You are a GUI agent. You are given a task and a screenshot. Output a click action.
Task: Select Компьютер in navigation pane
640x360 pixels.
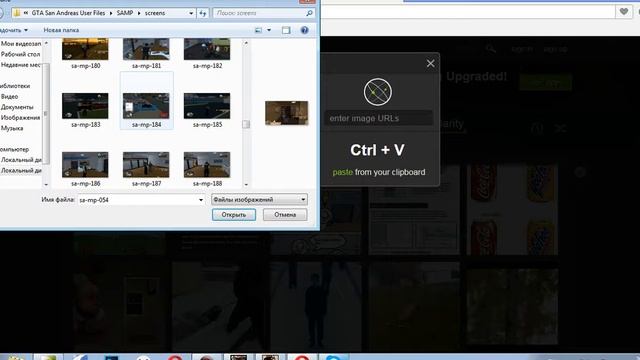point(15,150)
